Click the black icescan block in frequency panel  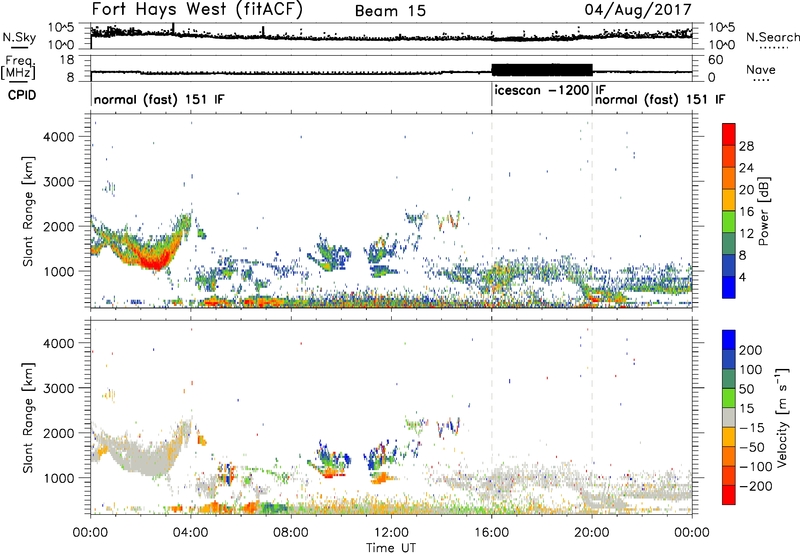tap(541, 70)
